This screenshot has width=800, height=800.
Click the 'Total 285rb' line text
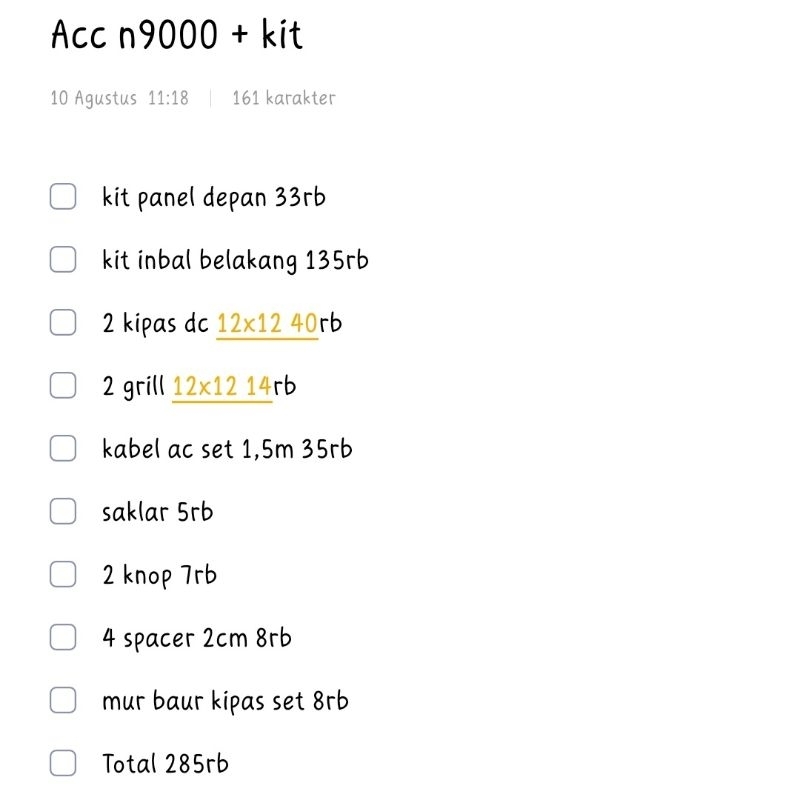click(165, 764)
